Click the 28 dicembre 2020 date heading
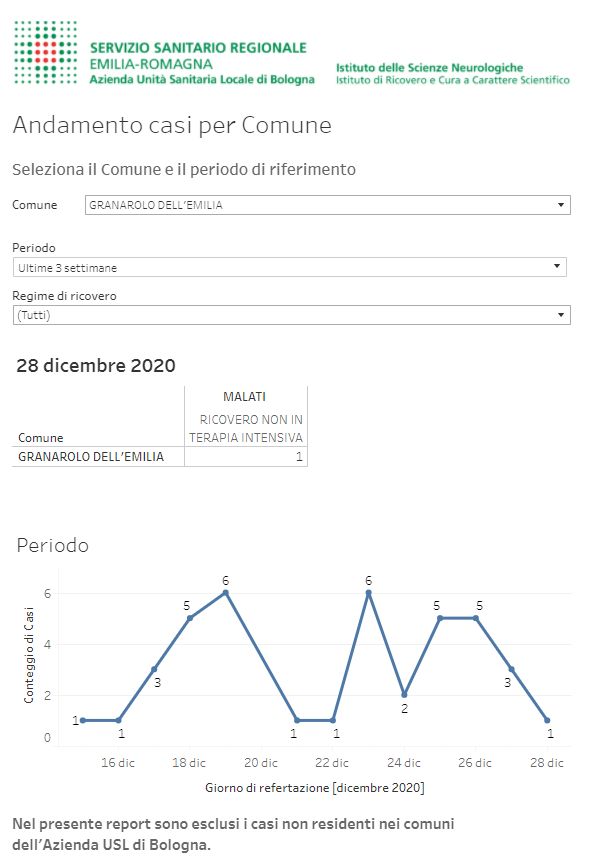589x858 pixels. [96, 365]
